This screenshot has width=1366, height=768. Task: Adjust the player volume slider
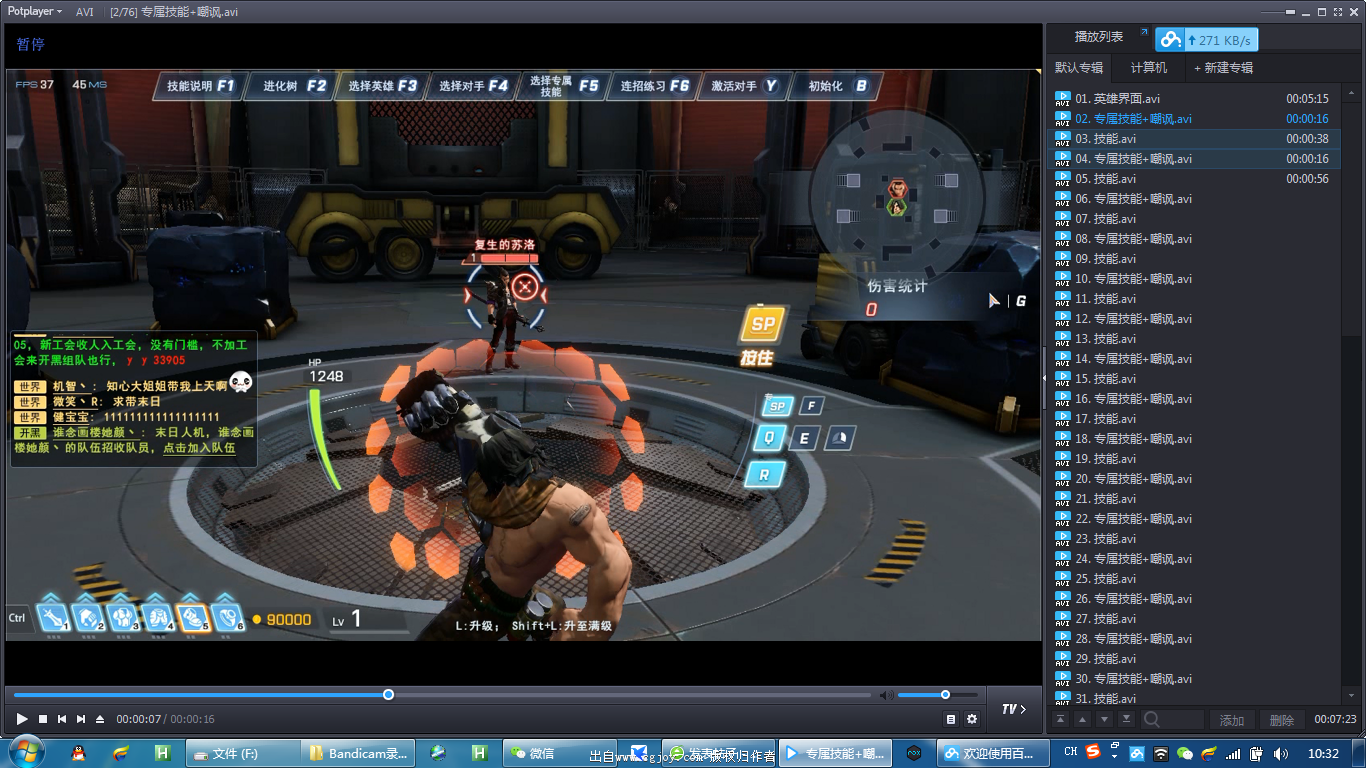coord(938,695)
